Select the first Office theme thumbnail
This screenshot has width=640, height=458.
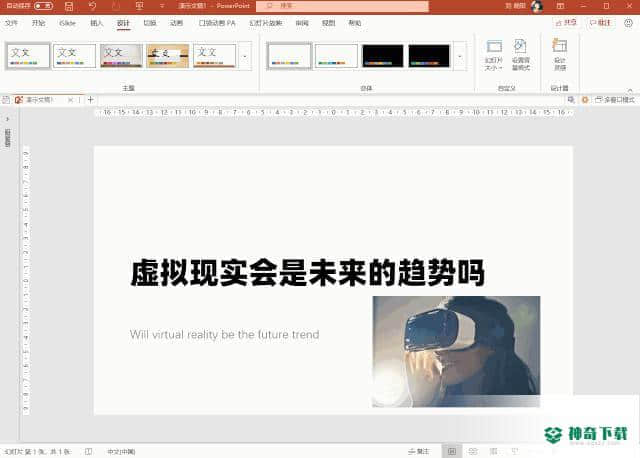pos(28,56)
